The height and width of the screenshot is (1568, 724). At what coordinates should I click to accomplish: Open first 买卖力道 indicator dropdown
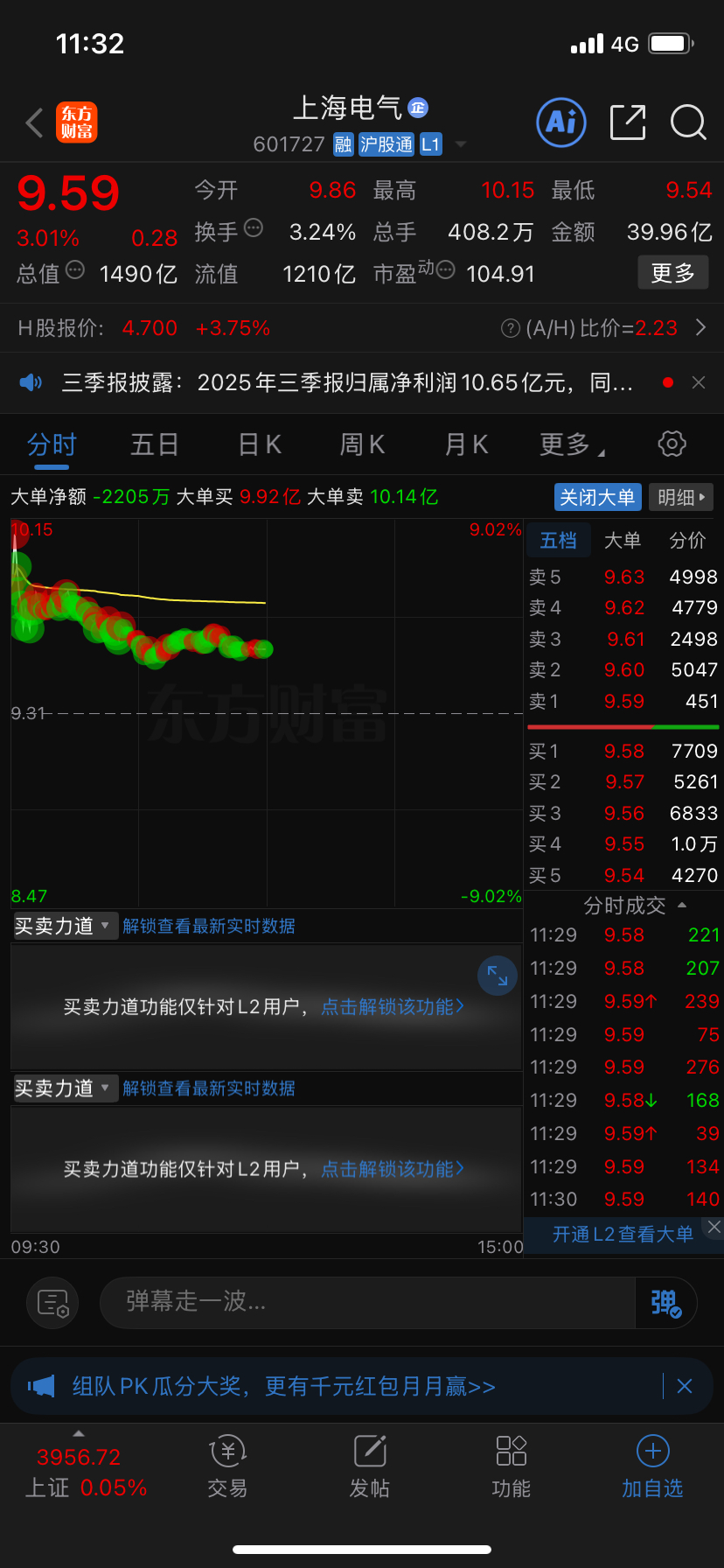coord(65,926)
